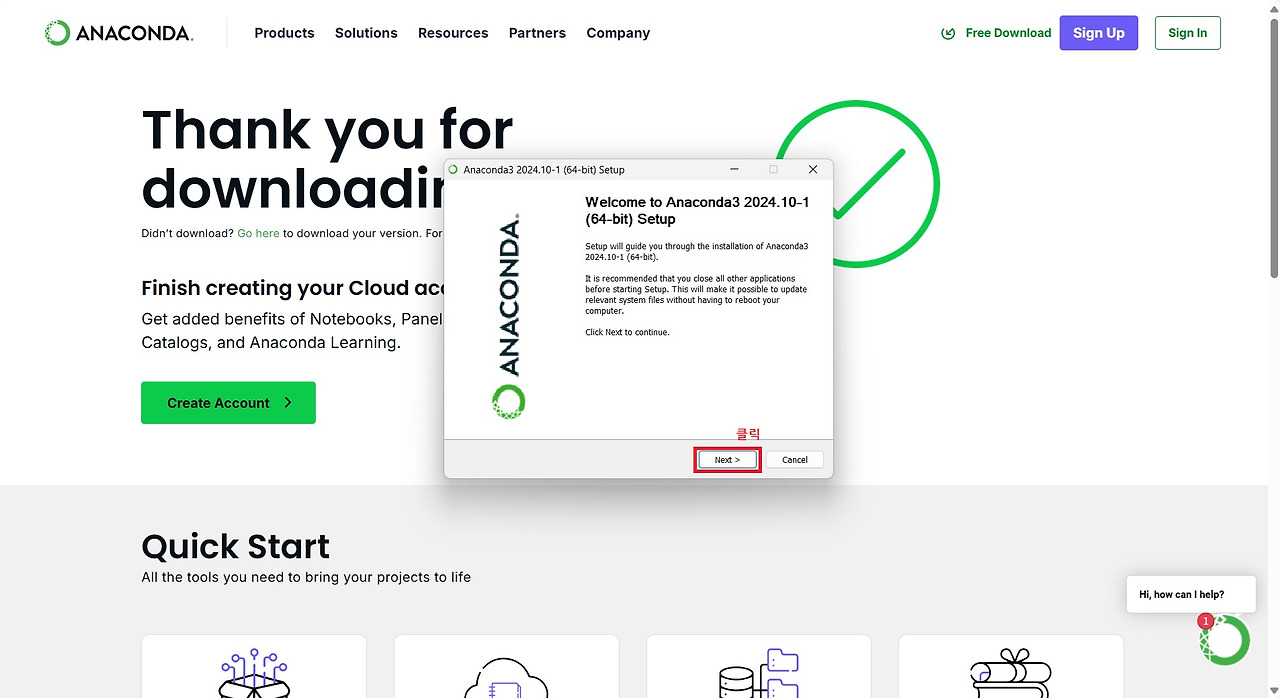
Task: Click the download icon beside Free Download
Action: 948,33
